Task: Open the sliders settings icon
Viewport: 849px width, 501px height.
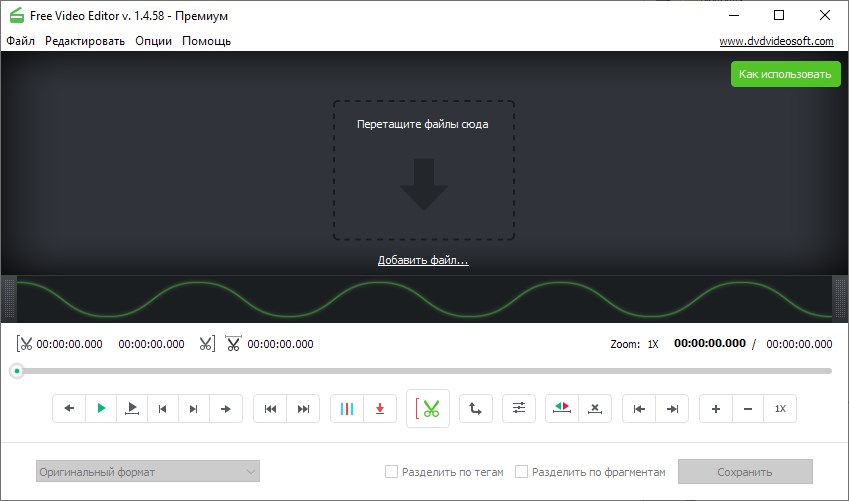Action: coord(519,408)
